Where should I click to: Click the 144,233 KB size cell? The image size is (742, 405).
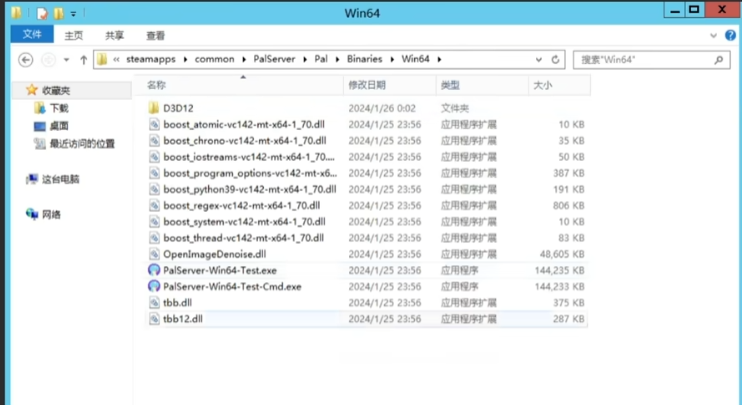tap(560, 287)
